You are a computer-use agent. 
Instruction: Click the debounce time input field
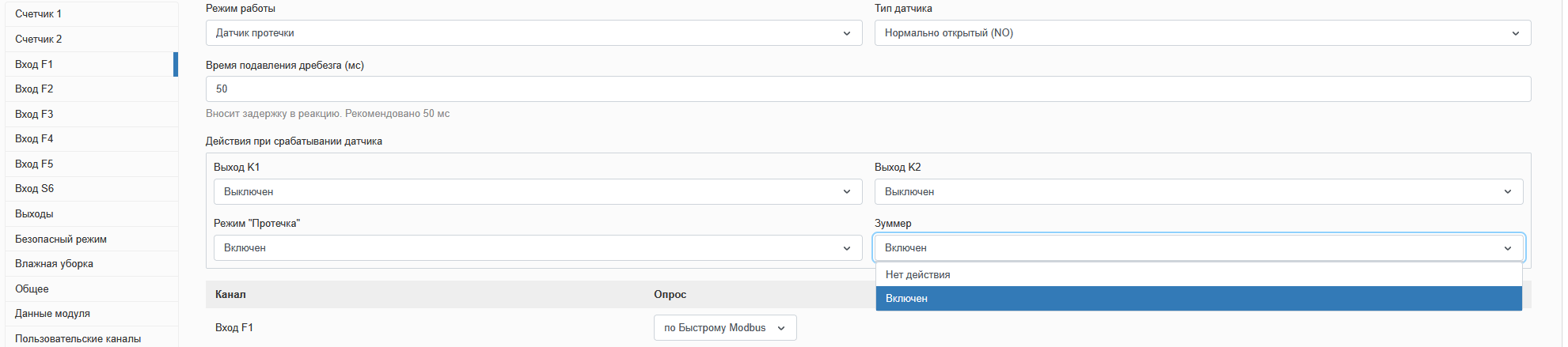click(868, 89)
